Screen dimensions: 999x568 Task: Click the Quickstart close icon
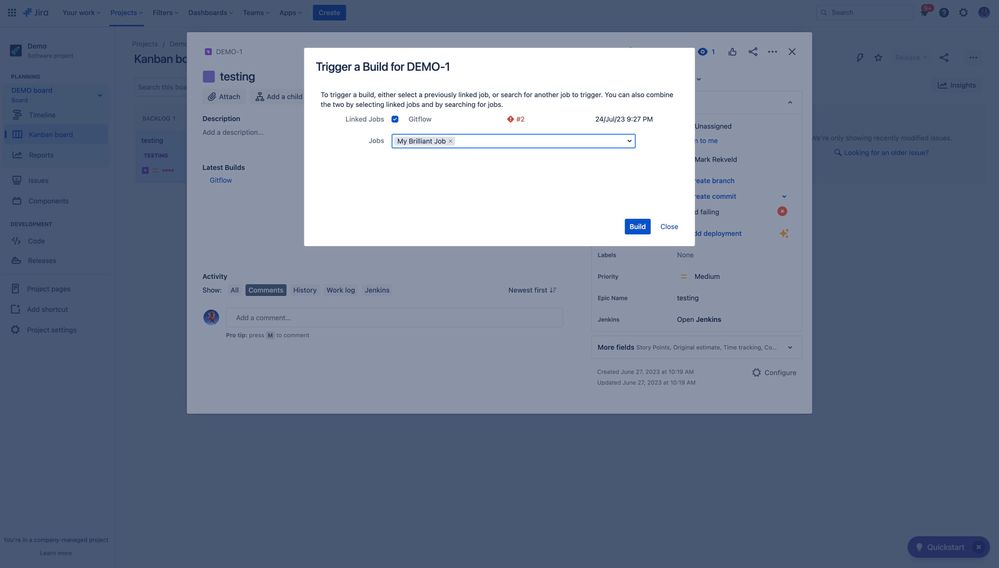(x=979, y=547)
